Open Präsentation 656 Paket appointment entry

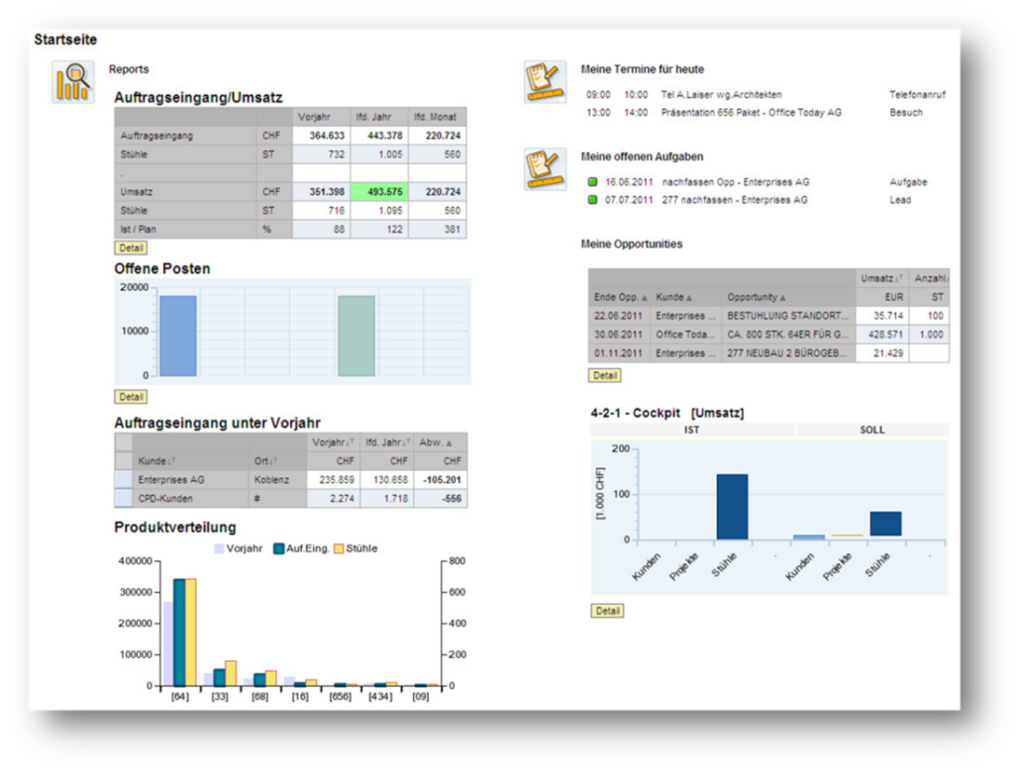coord(751,113)
